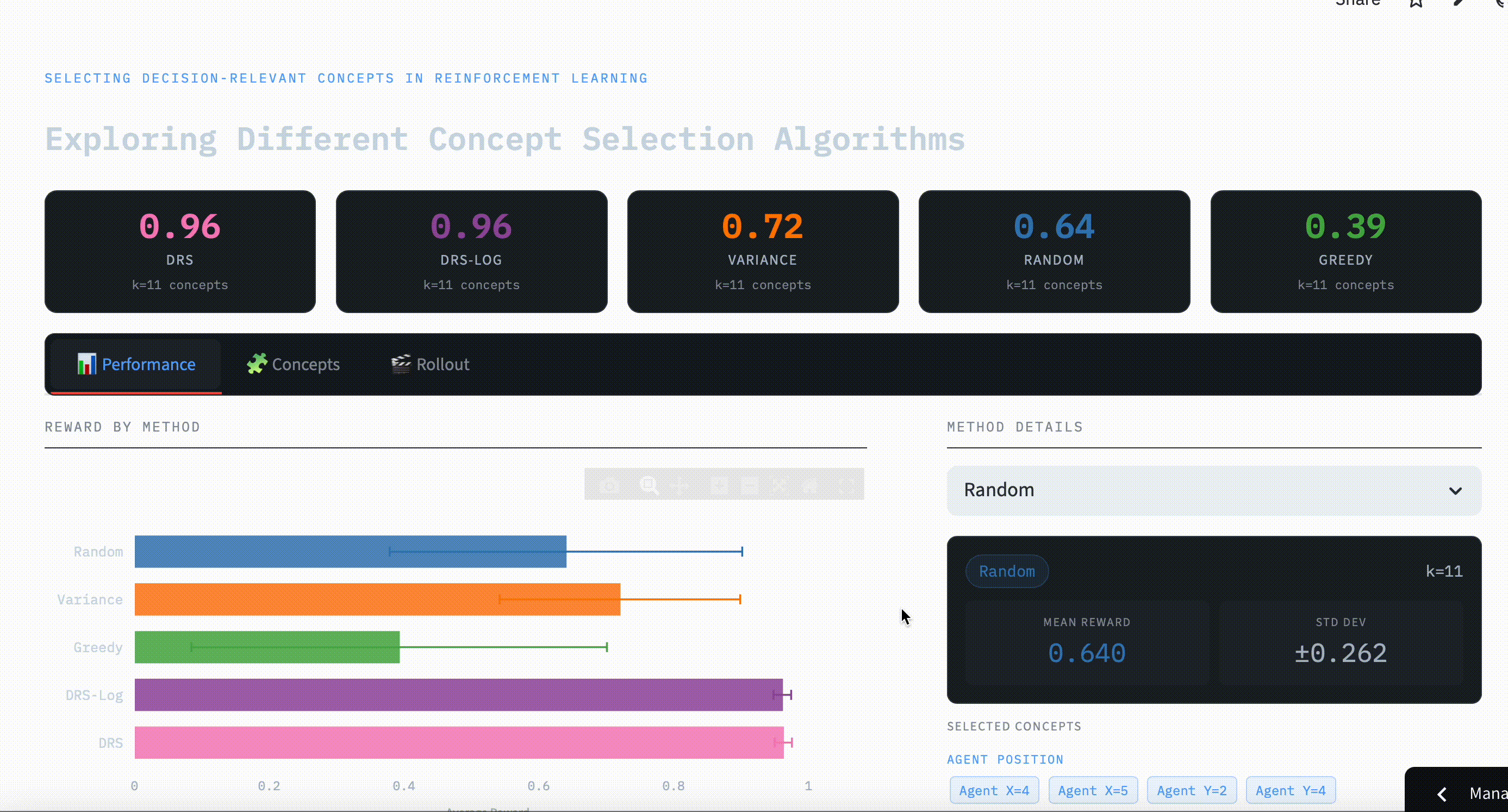Click the puzzle piece icon on Concepts tab
Viewport: 1508px width, 812px height.
point(257,364)
